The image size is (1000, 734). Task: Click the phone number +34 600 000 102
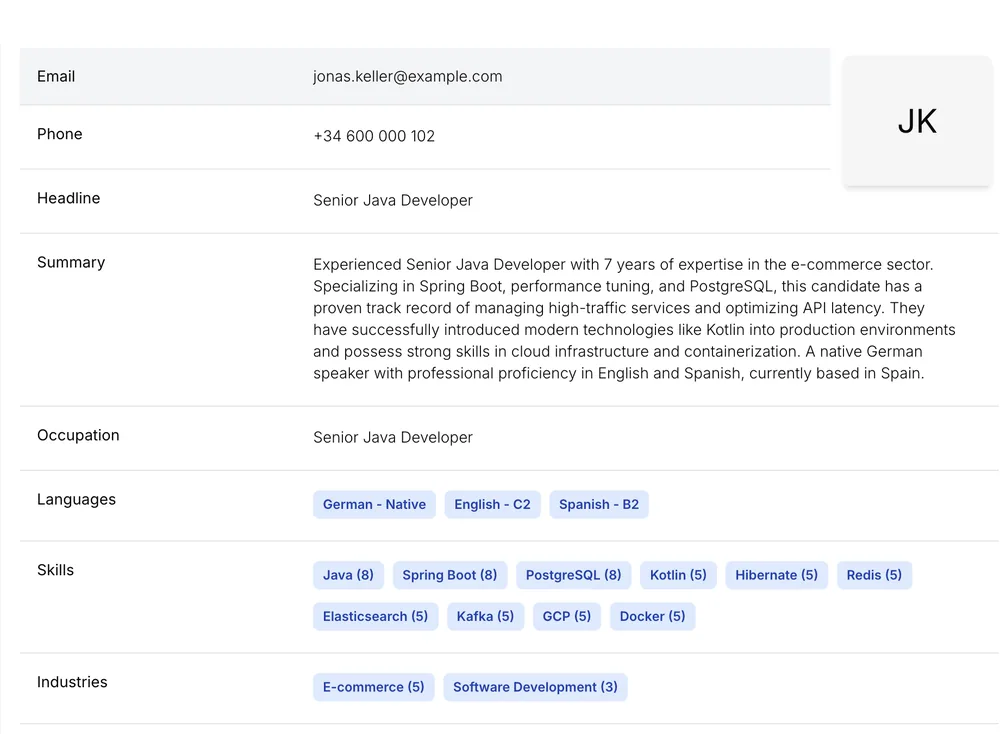(374, 136)
